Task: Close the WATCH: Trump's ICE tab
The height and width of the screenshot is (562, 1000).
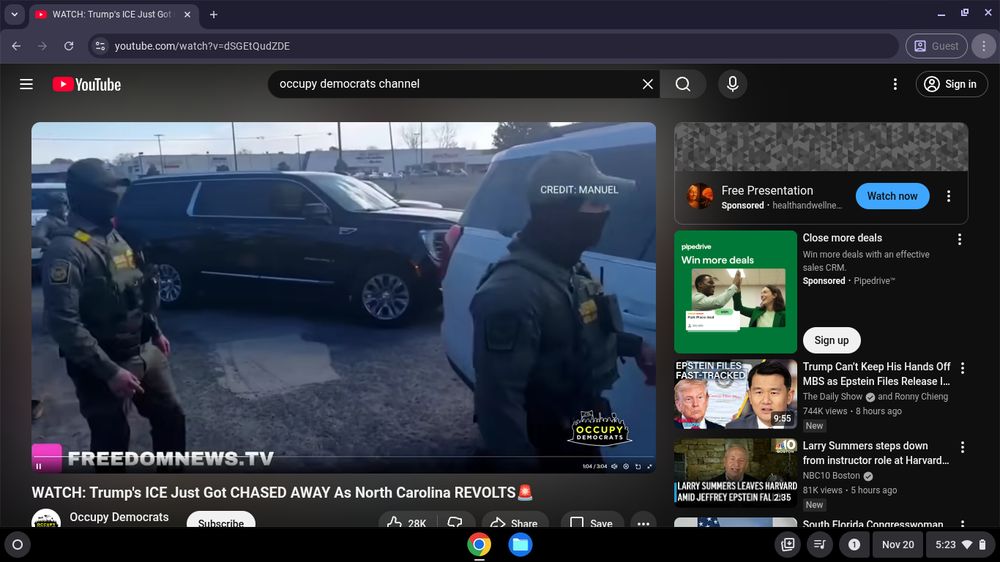Action: point(187,14)
